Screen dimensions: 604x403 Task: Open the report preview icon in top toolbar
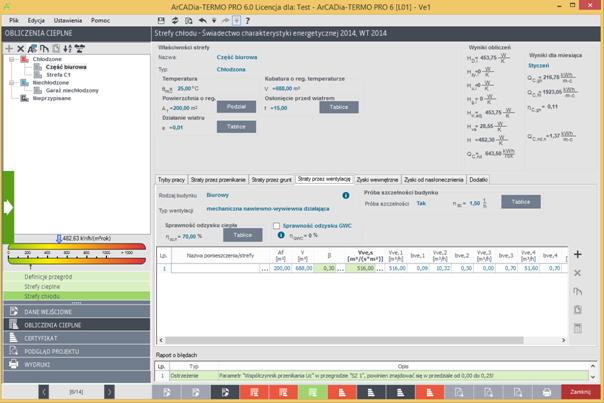point(189,20)
